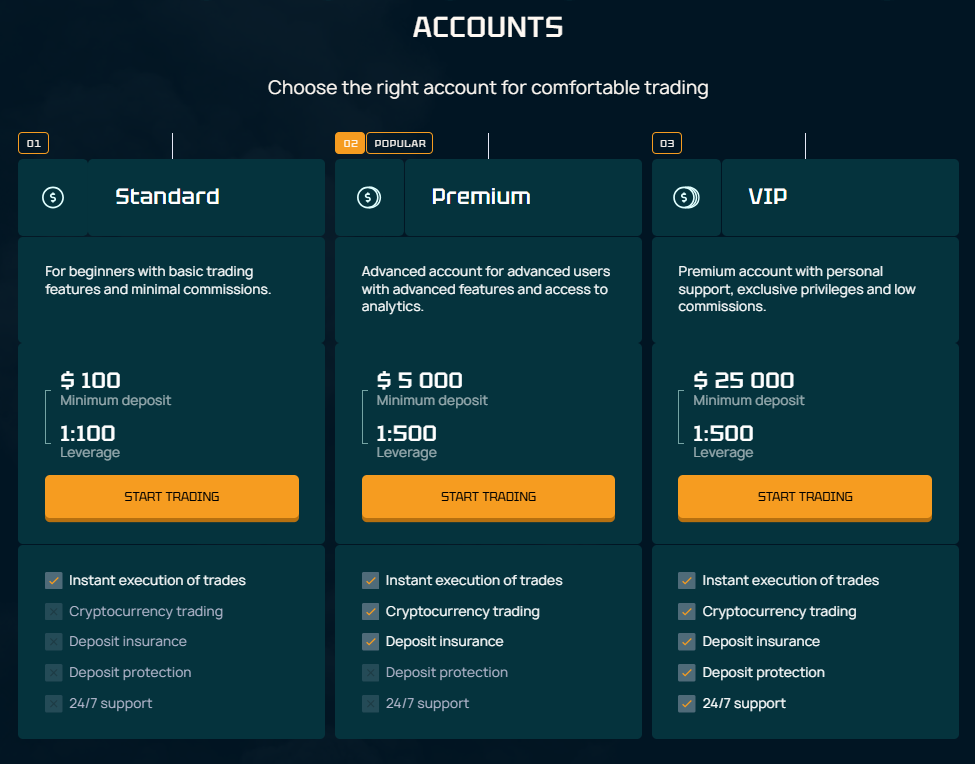Toggle Standard's Instant execution of trades checkbox
The height and width of the screenshot is (764, 975).
click(54, 580)
